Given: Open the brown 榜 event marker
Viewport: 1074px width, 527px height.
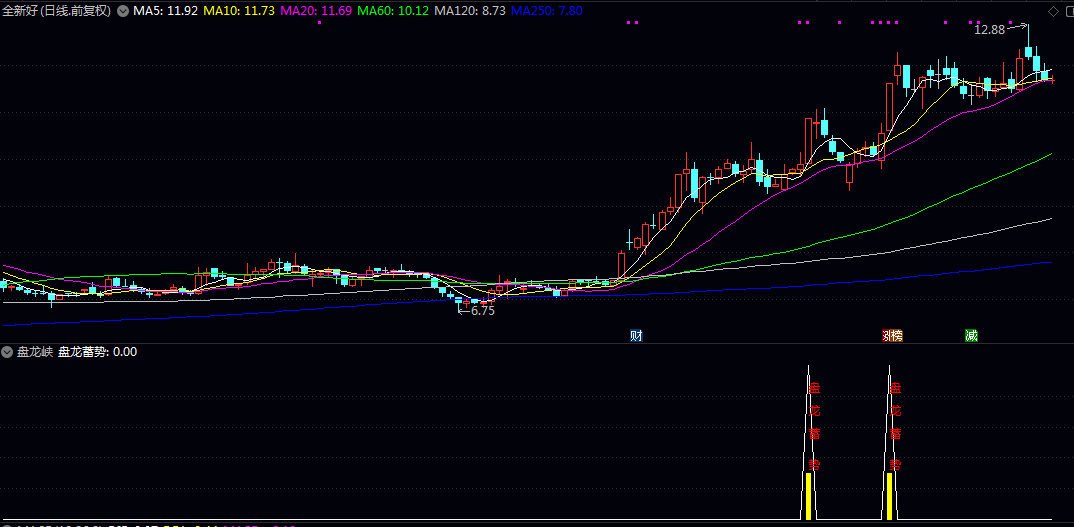Looking at the screenshot, I should (897, 336).
